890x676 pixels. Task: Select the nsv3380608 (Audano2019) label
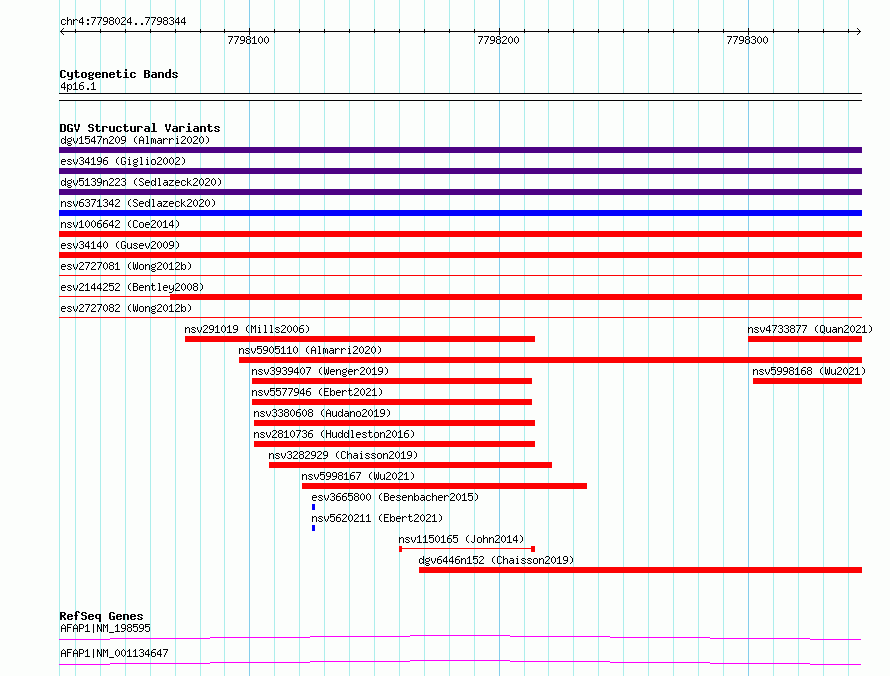click(322, 413)
